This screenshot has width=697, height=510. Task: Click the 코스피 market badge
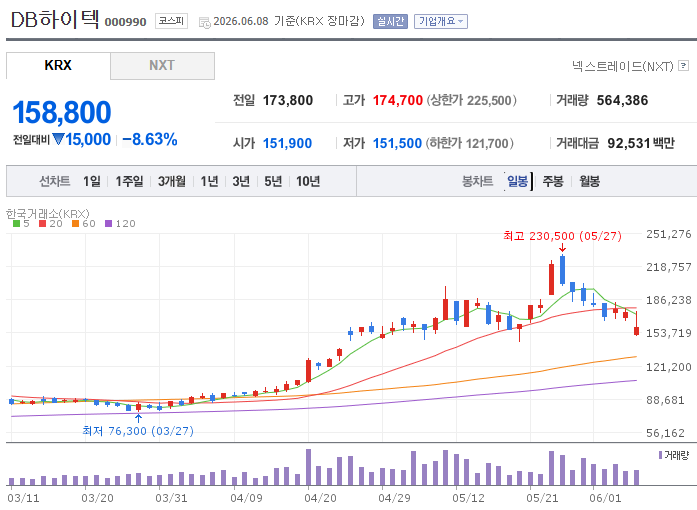(171, 21)
